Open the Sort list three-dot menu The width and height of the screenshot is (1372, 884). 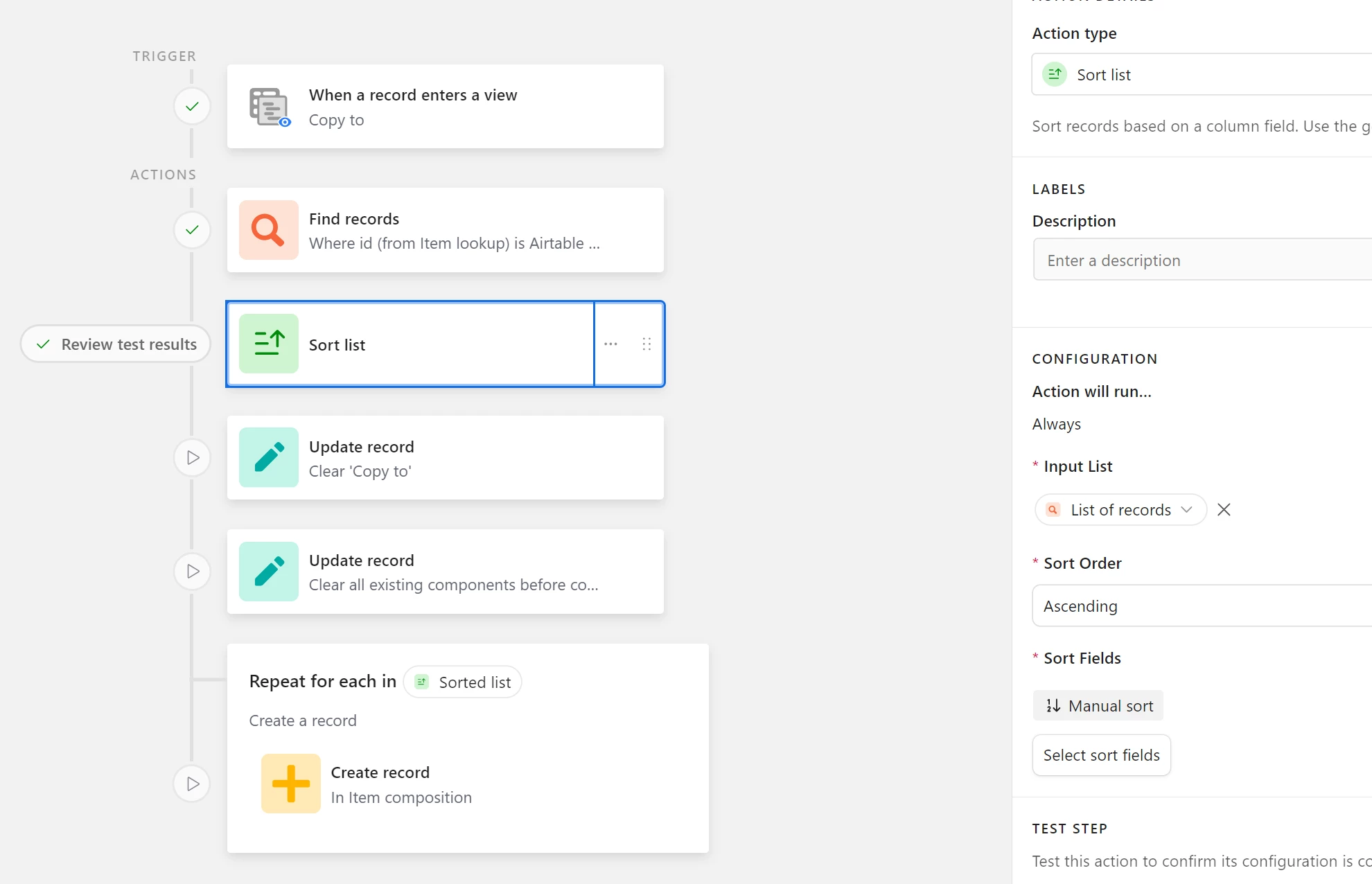(x=610, y=344)
